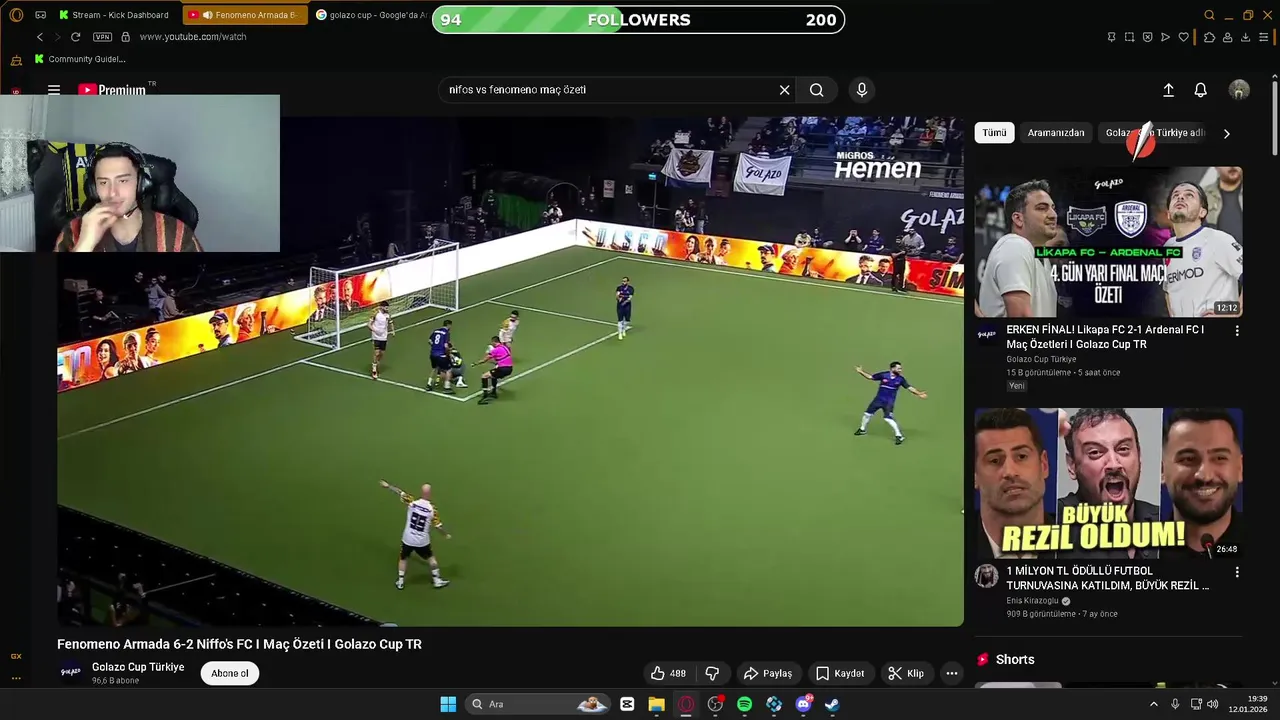Visit the Enis Kirazoglu channel
Screen dimensions: 1280x720
1032,601
